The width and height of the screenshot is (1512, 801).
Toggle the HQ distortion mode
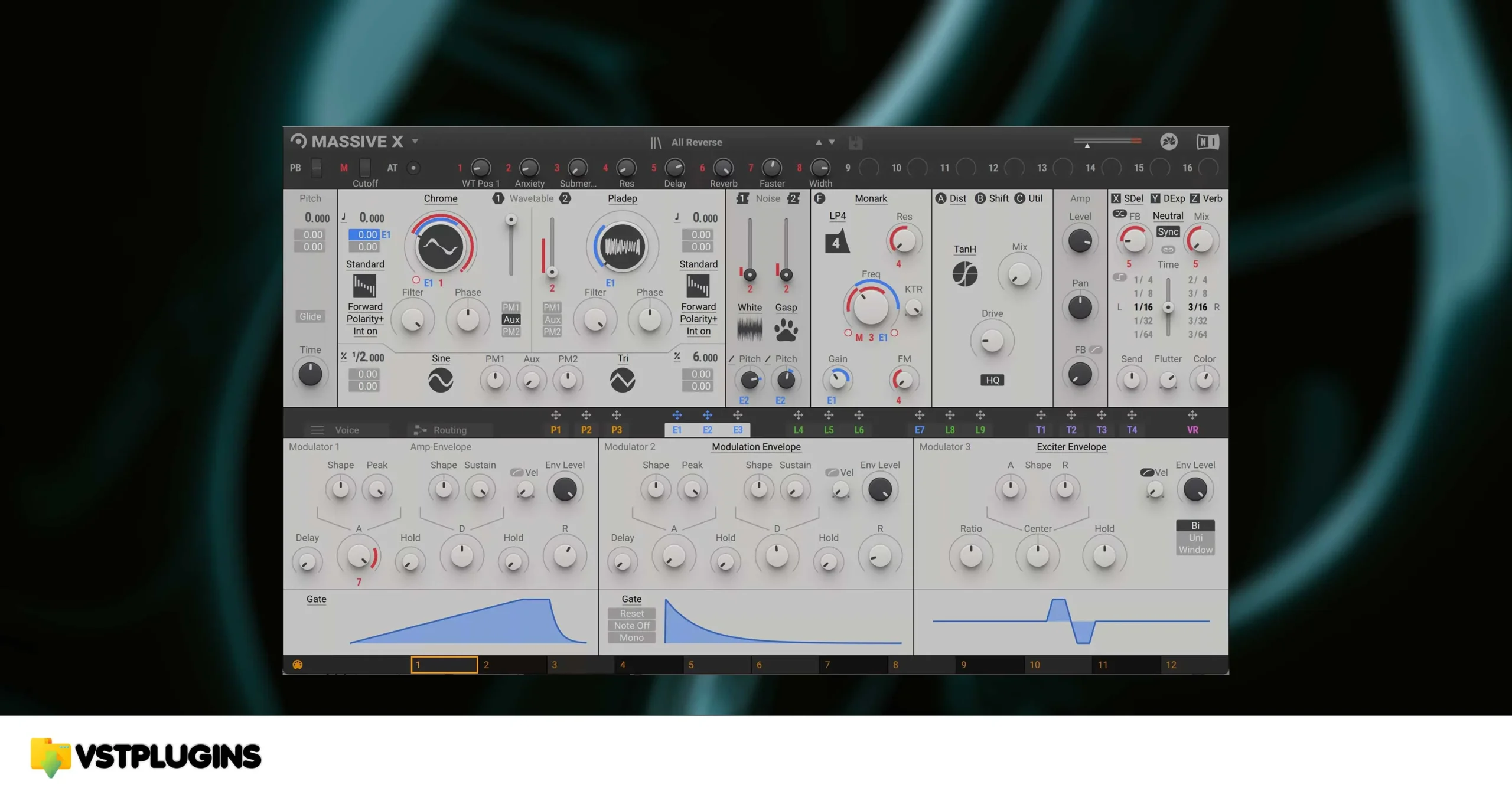[992, 380]
